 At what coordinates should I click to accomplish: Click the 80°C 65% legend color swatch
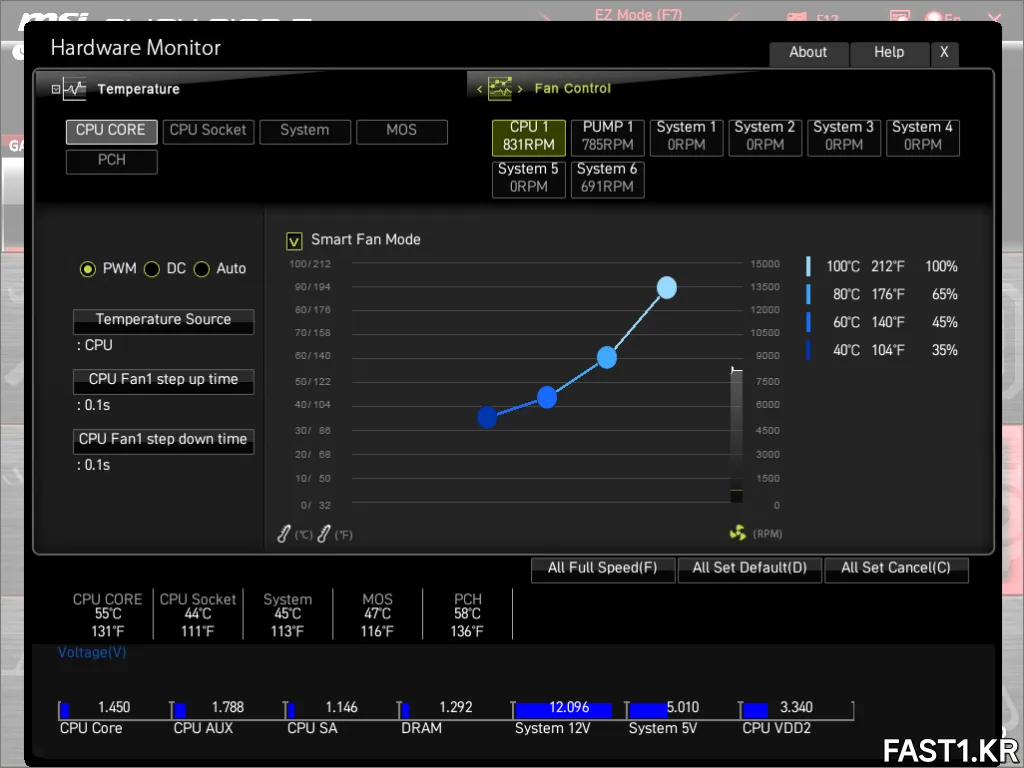pos(808,295)
